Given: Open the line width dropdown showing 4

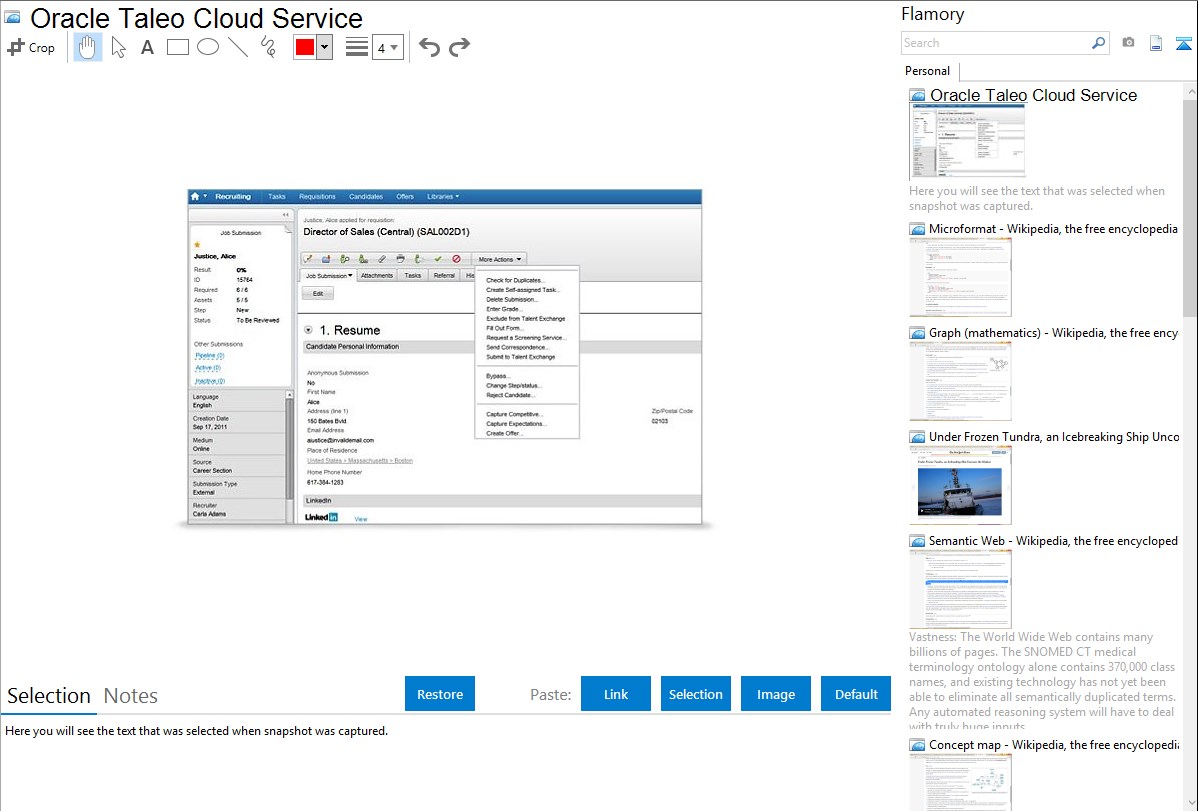Looking at the screenshot, I should [x=387, y=47].
